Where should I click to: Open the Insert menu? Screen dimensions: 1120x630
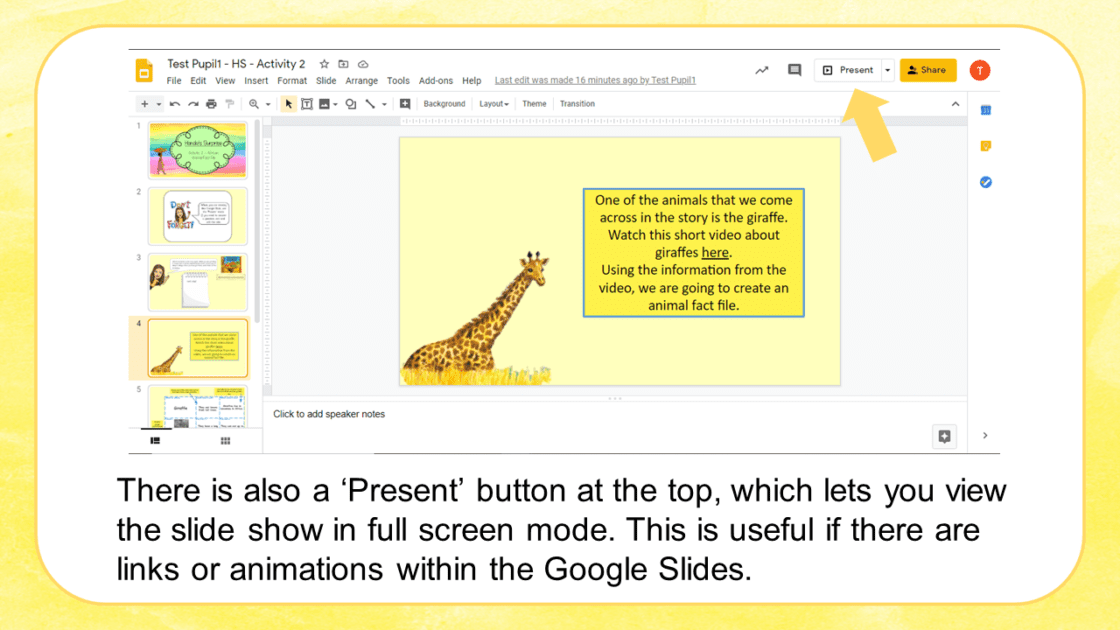pos(256,81)
